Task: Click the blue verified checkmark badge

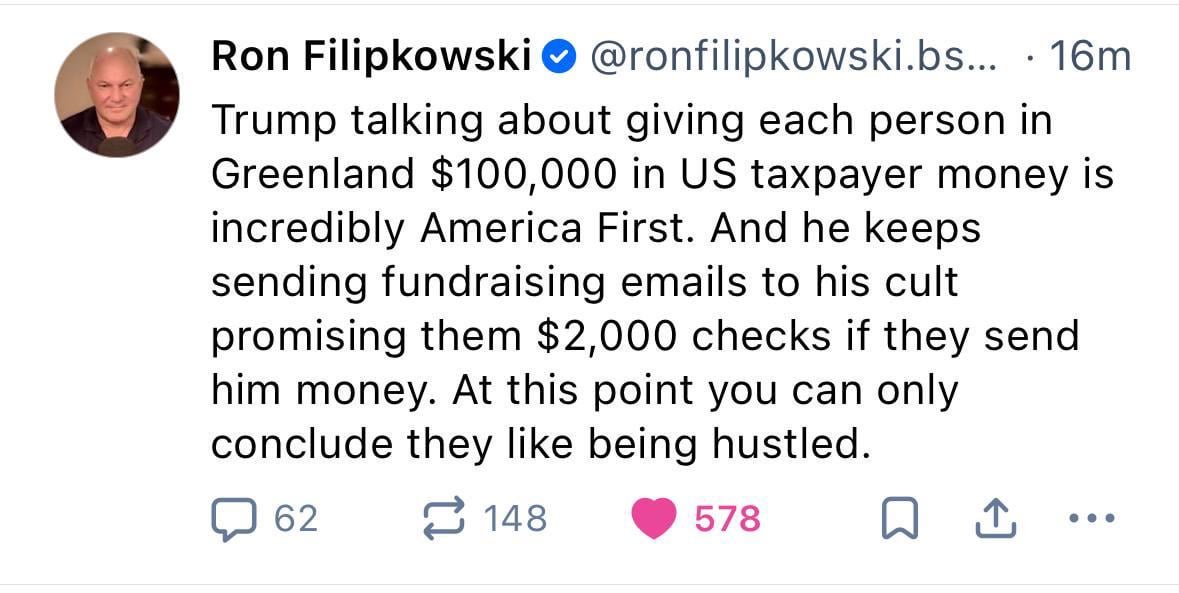Action: (558, 58)
